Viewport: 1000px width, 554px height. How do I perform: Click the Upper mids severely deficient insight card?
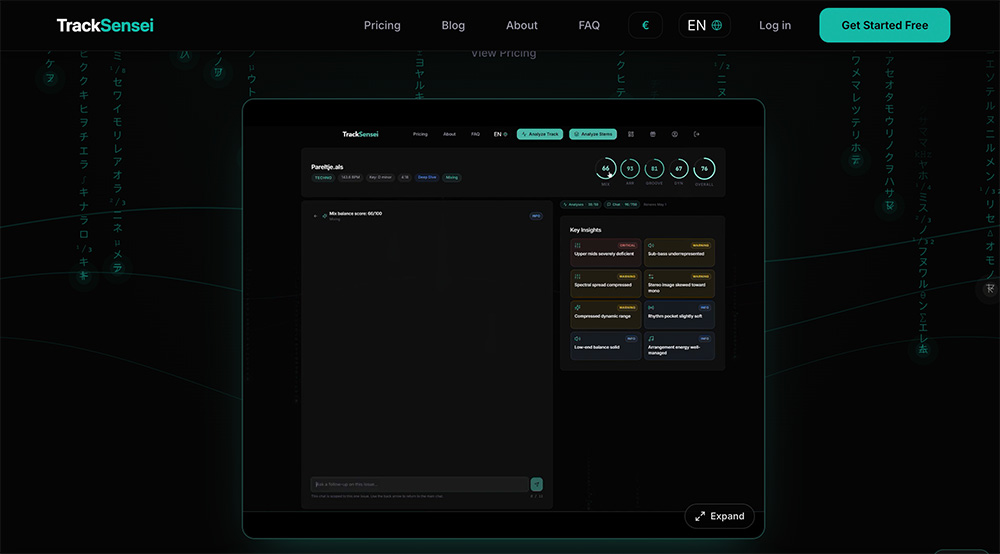click(x=606, y=252)
